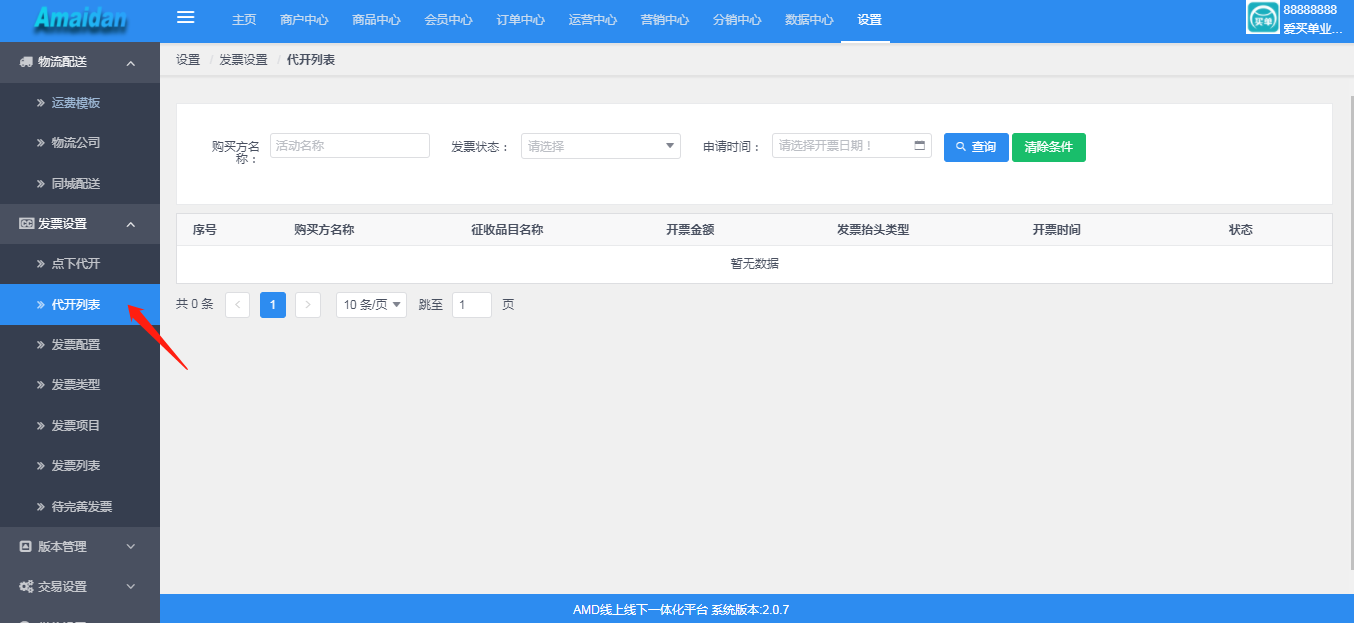Open the 发票状态 dropdown

(x=601, y=146)
